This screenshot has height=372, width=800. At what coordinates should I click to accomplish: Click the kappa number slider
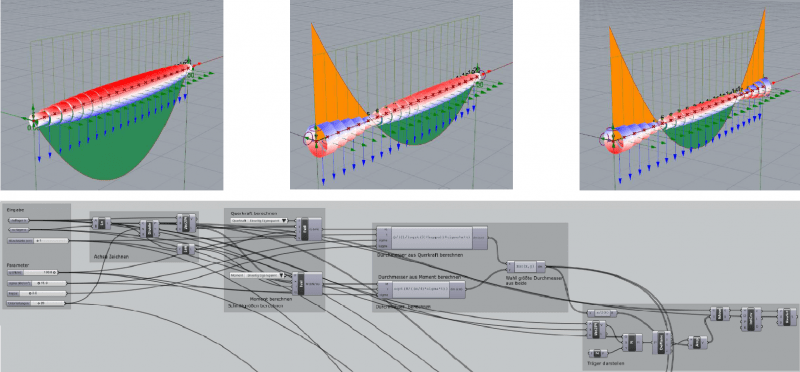(x=37, y=293)
